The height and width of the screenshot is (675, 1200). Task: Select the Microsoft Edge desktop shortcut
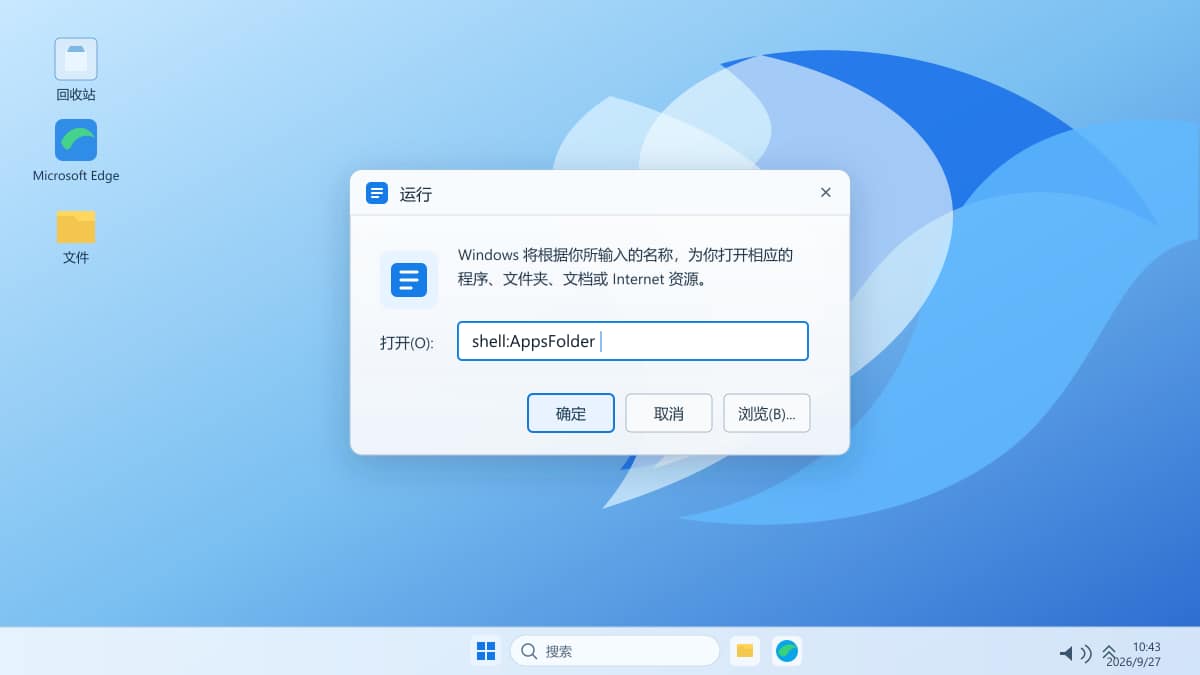[x=76, y=151]
